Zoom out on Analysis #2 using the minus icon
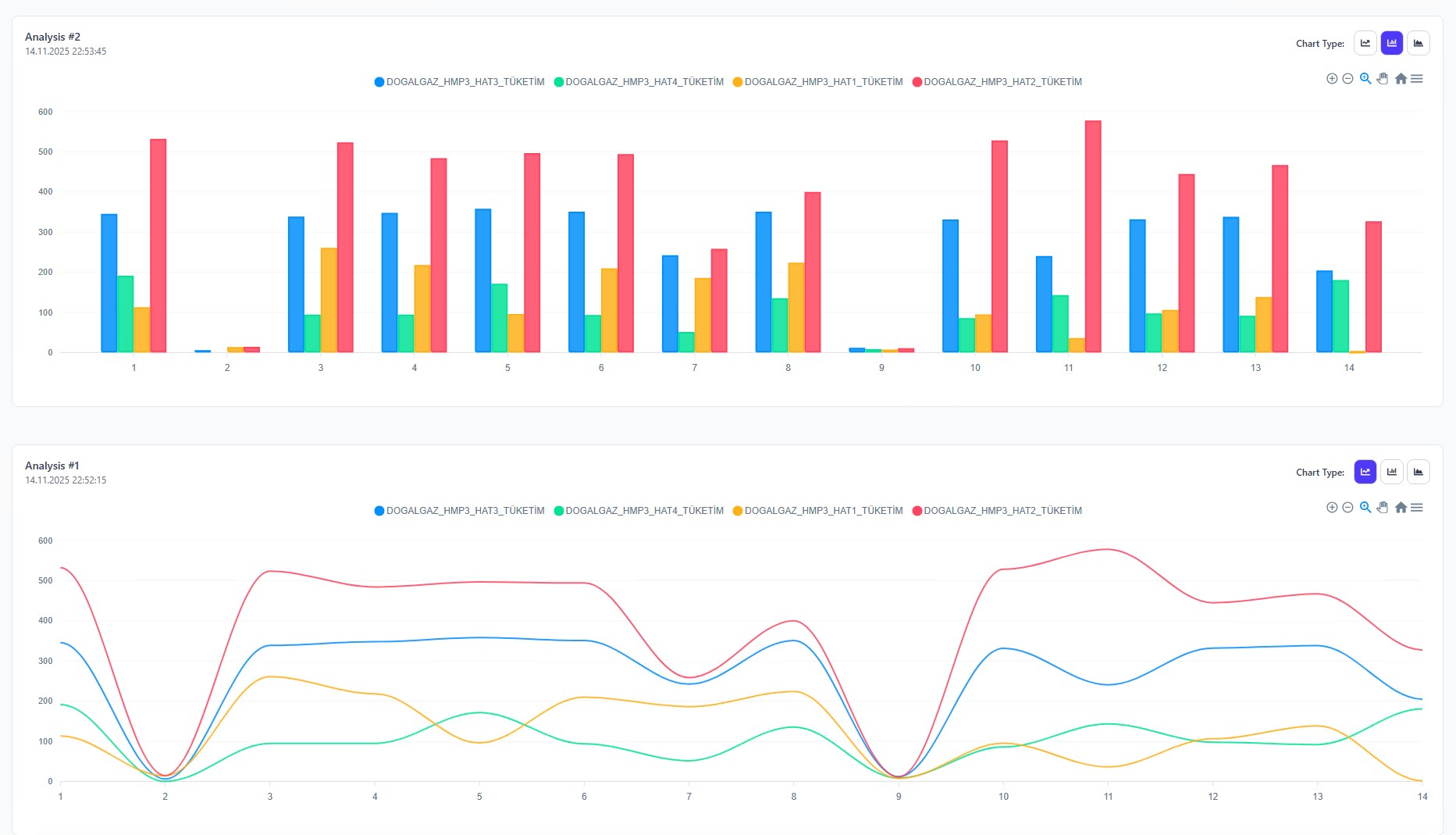Screen dimensions: 1456x835 click(1347, 78)
